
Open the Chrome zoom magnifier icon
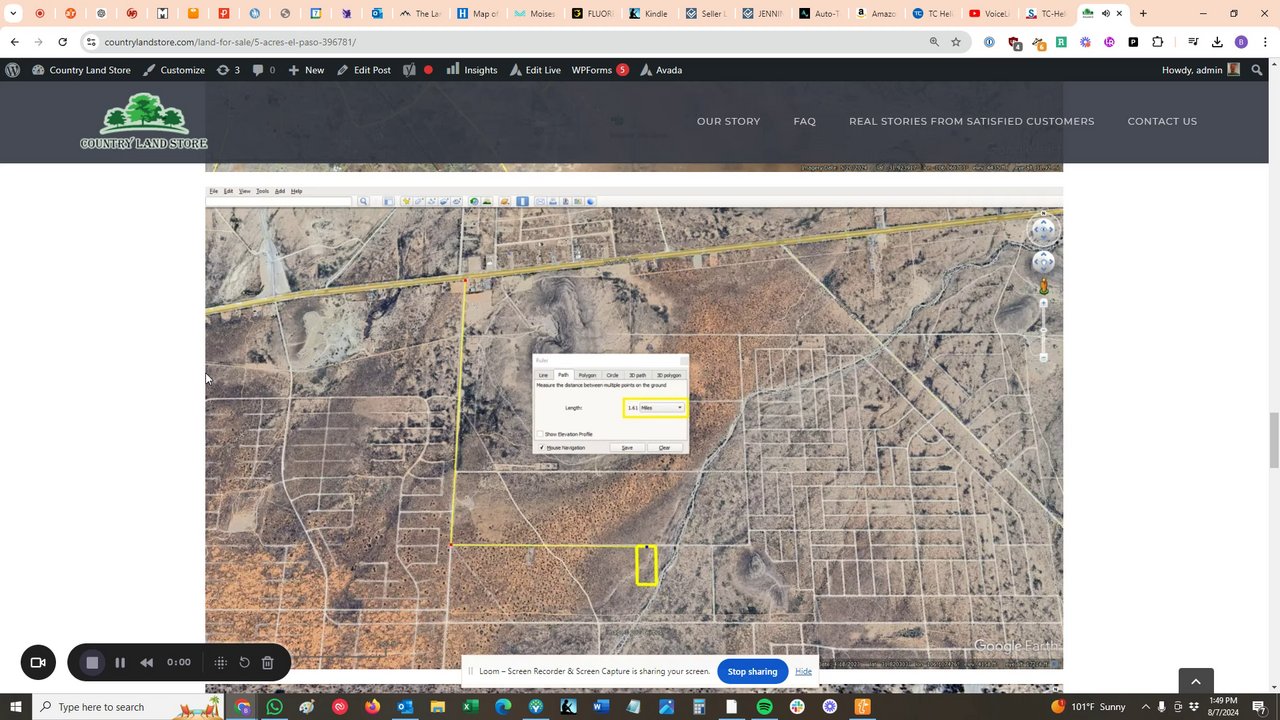tap(934, 42)
